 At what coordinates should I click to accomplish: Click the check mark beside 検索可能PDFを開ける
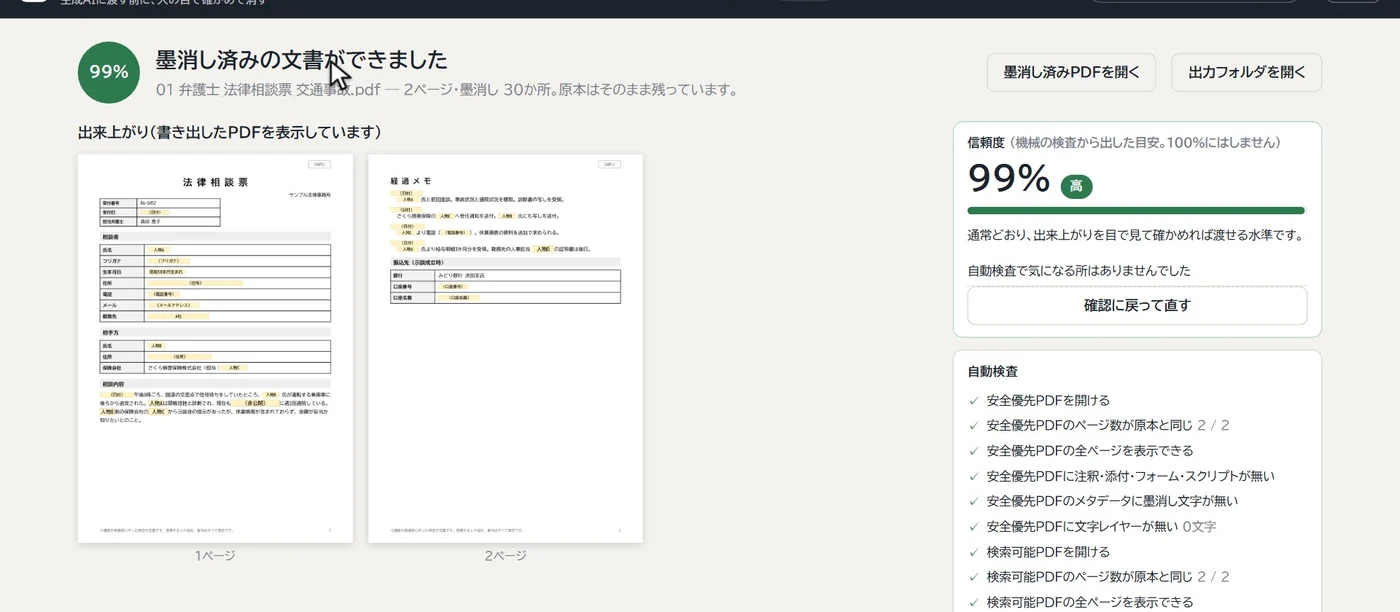pyautogui.click(x=974, y=552)
